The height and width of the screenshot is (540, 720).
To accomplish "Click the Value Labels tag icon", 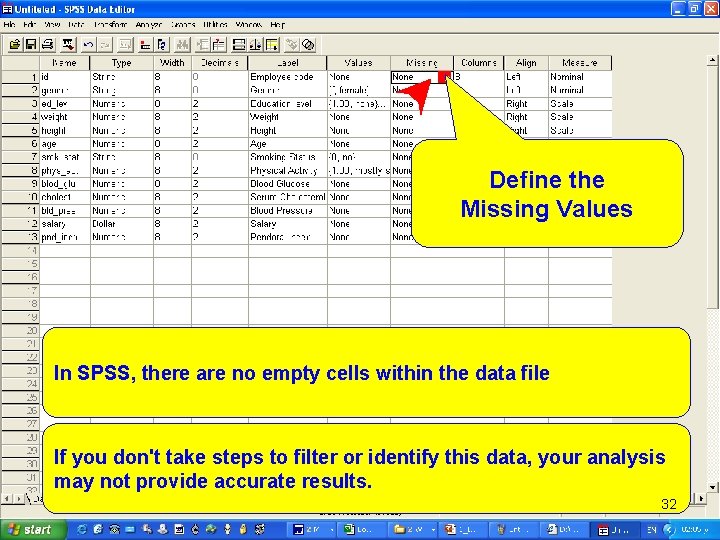I will (x=292, y=45).
